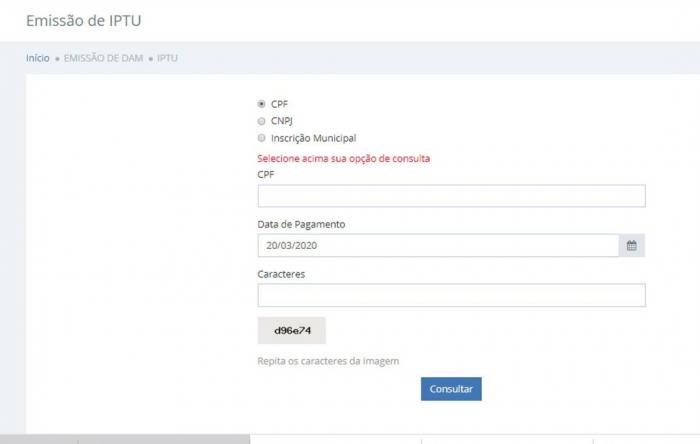The width and height of the screenshot is (700, 444).
Task: Focus the CPF number input field
Action: [x=451, y=196]
